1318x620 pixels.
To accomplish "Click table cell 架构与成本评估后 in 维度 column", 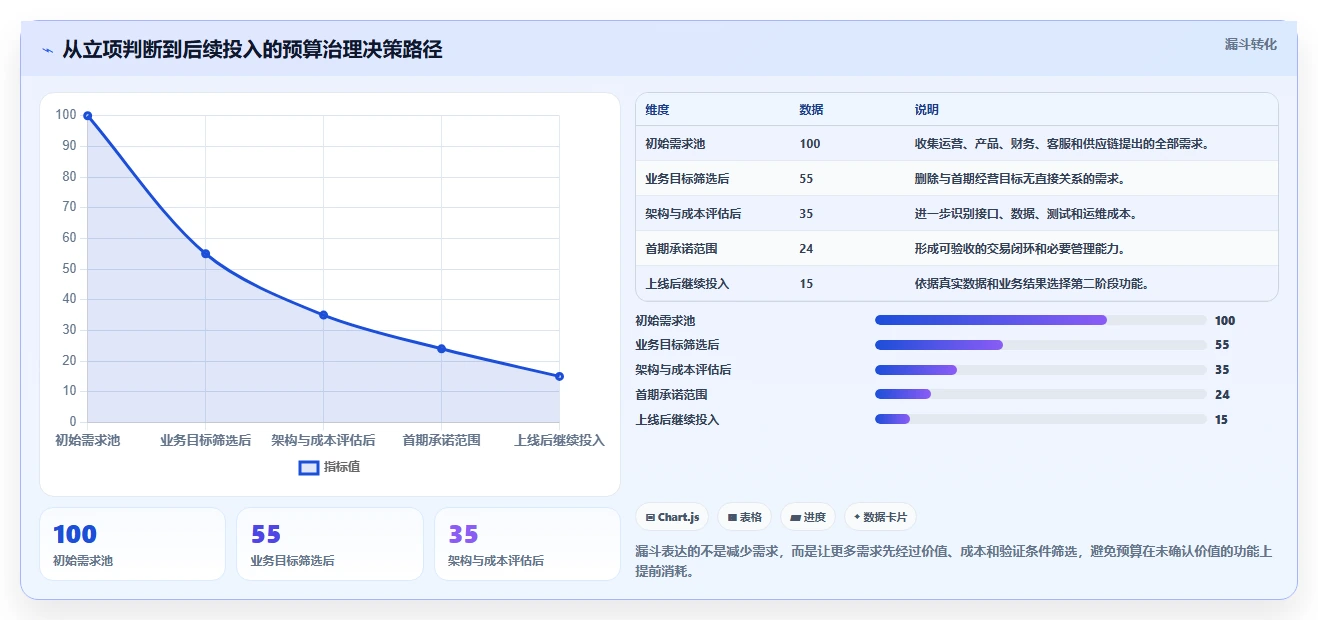I will tap(694, 214).
